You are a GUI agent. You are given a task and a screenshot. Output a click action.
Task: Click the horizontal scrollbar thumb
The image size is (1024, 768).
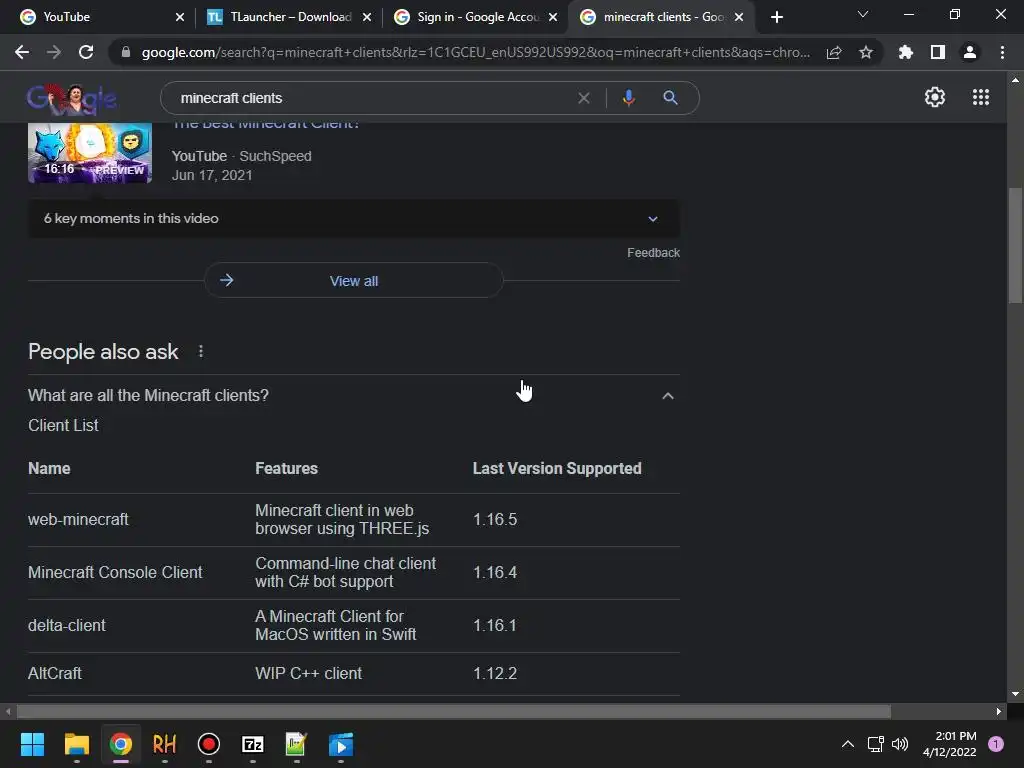[454, 711]
